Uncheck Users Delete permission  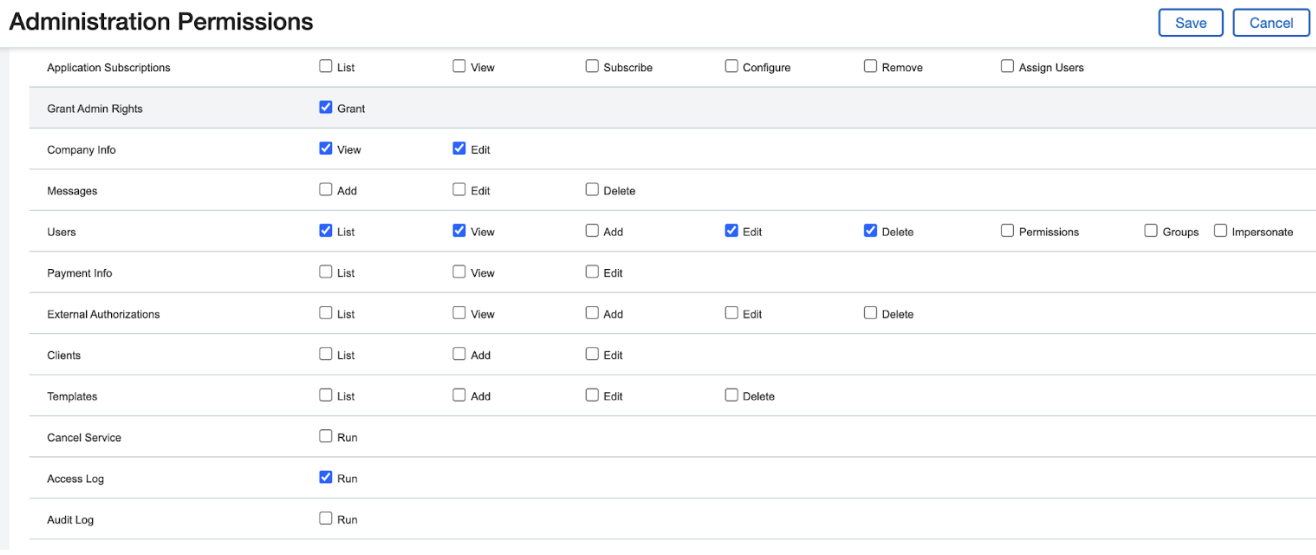(870, 230)
